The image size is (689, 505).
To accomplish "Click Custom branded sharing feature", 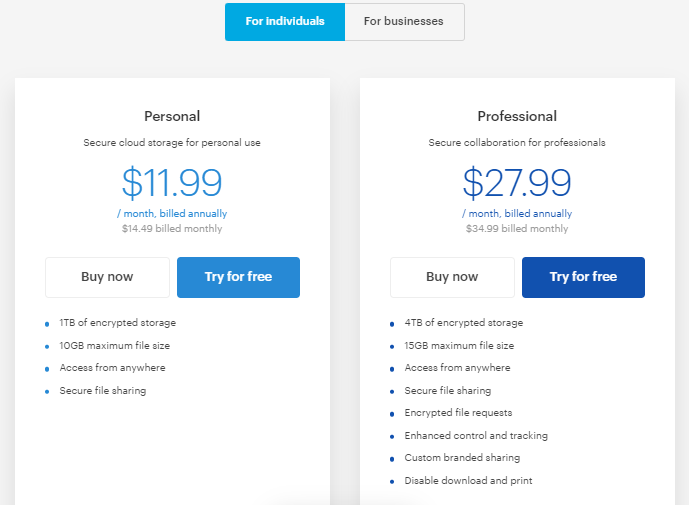I will click(462, 458).
